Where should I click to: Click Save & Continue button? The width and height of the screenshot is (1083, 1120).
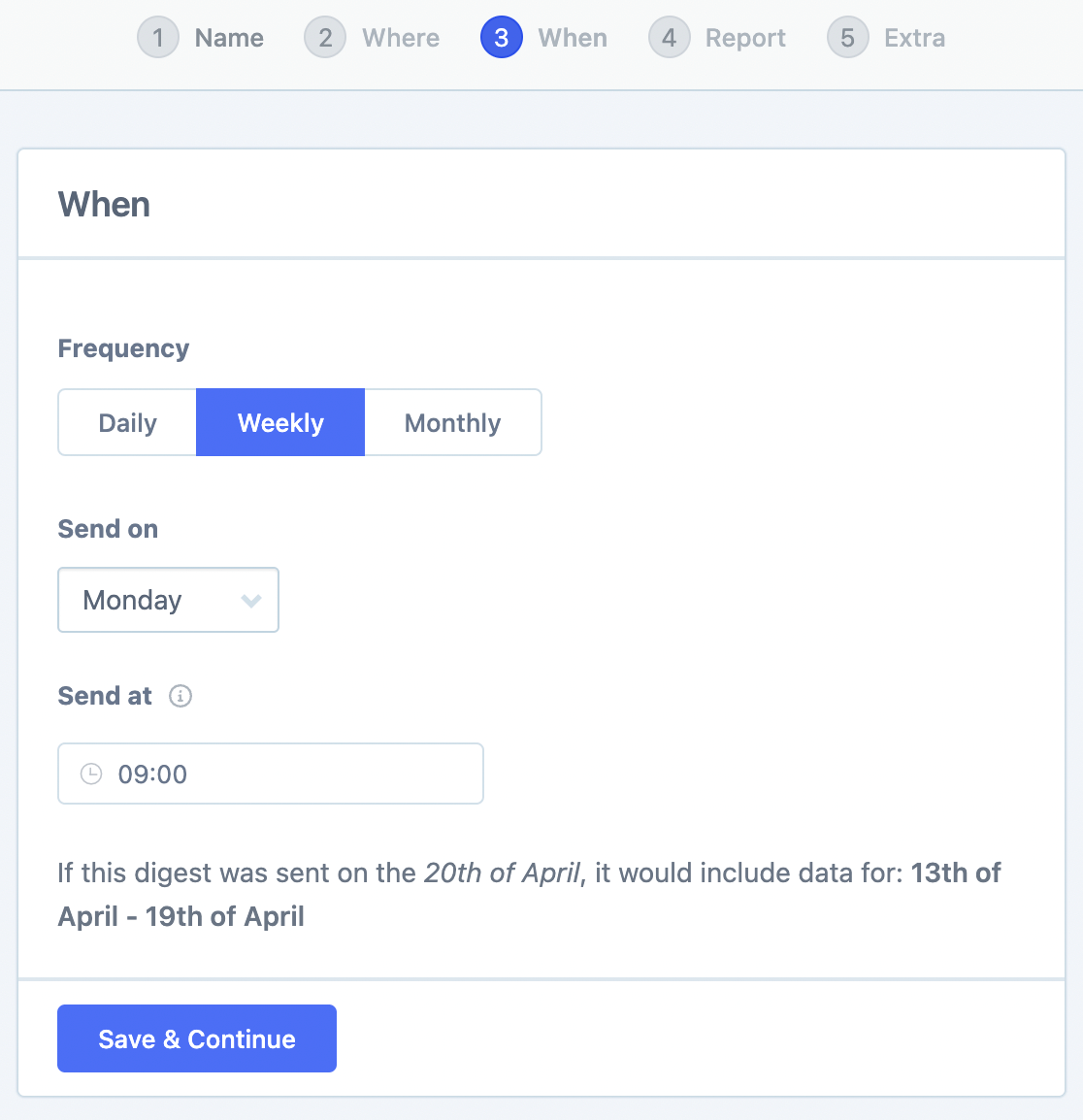pyautogui.click(x=197, y=1038)
